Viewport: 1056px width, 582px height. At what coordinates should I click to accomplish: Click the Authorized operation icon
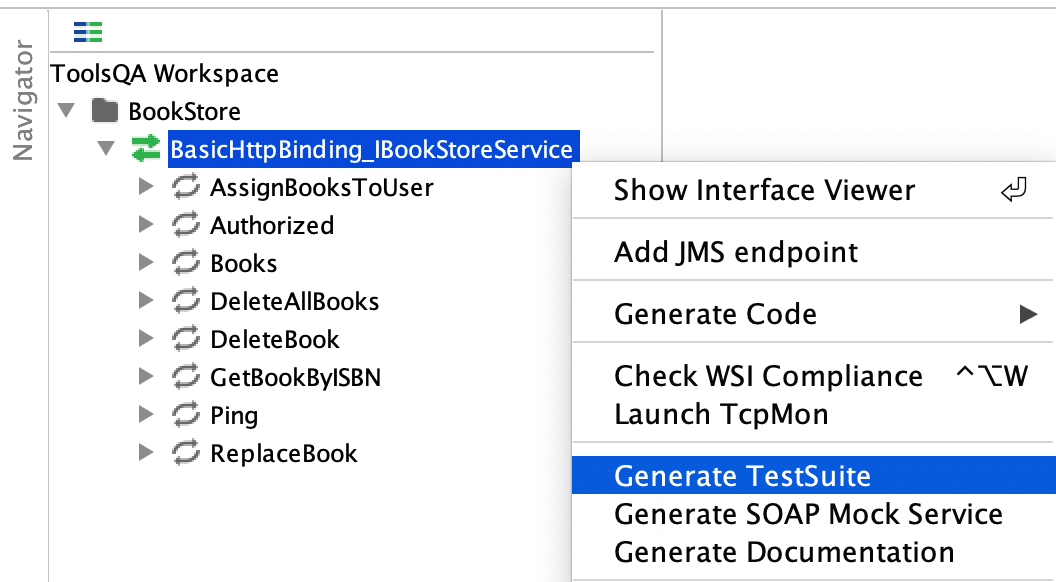185,224
